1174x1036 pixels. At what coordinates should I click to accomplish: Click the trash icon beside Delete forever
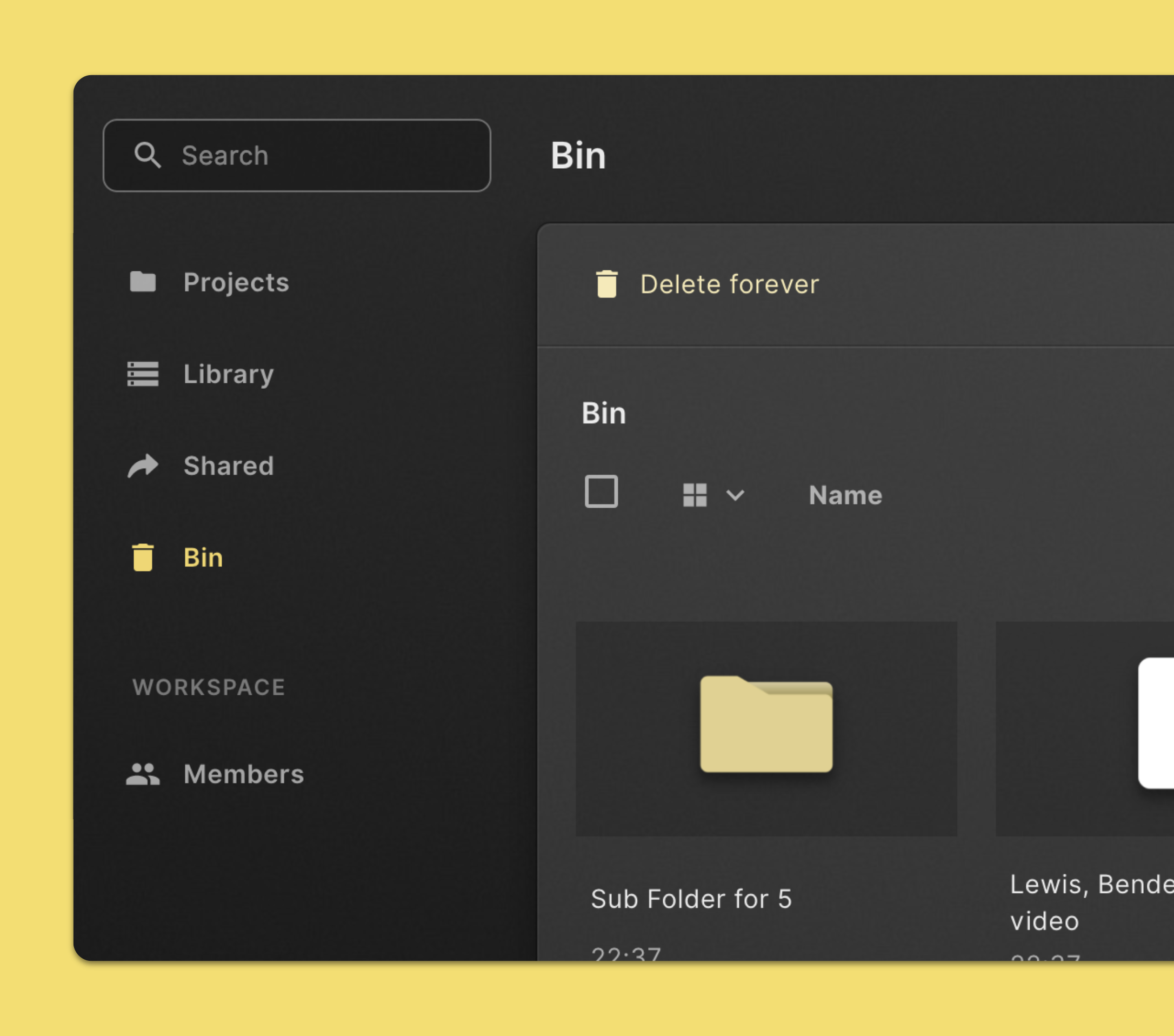coord(606,284)
